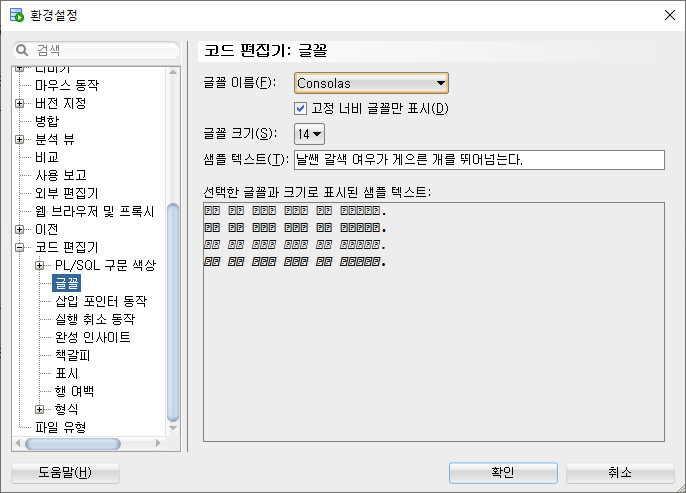Image resolution: width=686 pixels, height=493 pixels.
Task: Select PL/SQL 구문 색상 item
Action: (x=105, y=265)
